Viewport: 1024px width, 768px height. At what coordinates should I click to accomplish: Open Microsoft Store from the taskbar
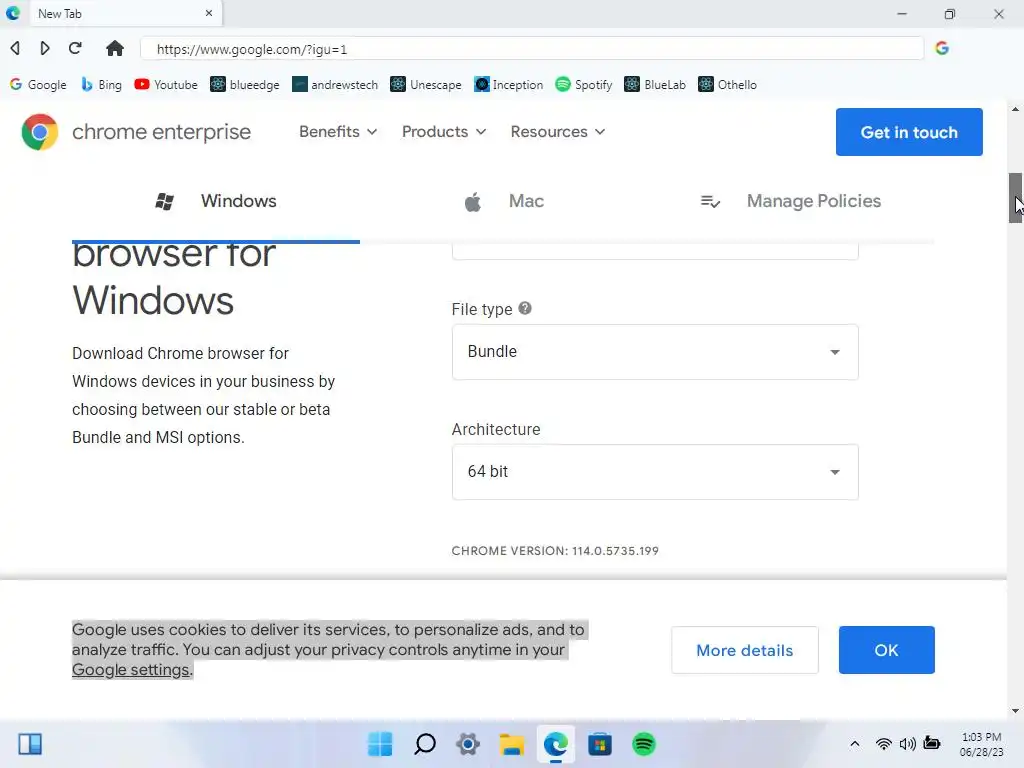click(600, 744)
